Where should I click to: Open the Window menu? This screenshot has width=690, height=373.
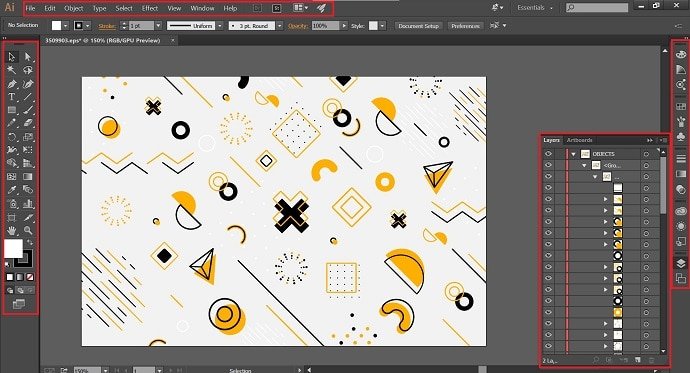tap(202, 8)
